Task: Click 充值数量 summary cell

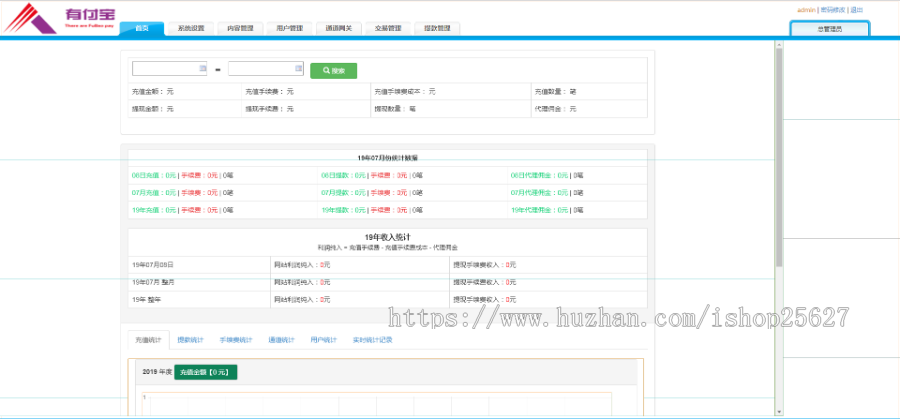Action: coord(589,91)
